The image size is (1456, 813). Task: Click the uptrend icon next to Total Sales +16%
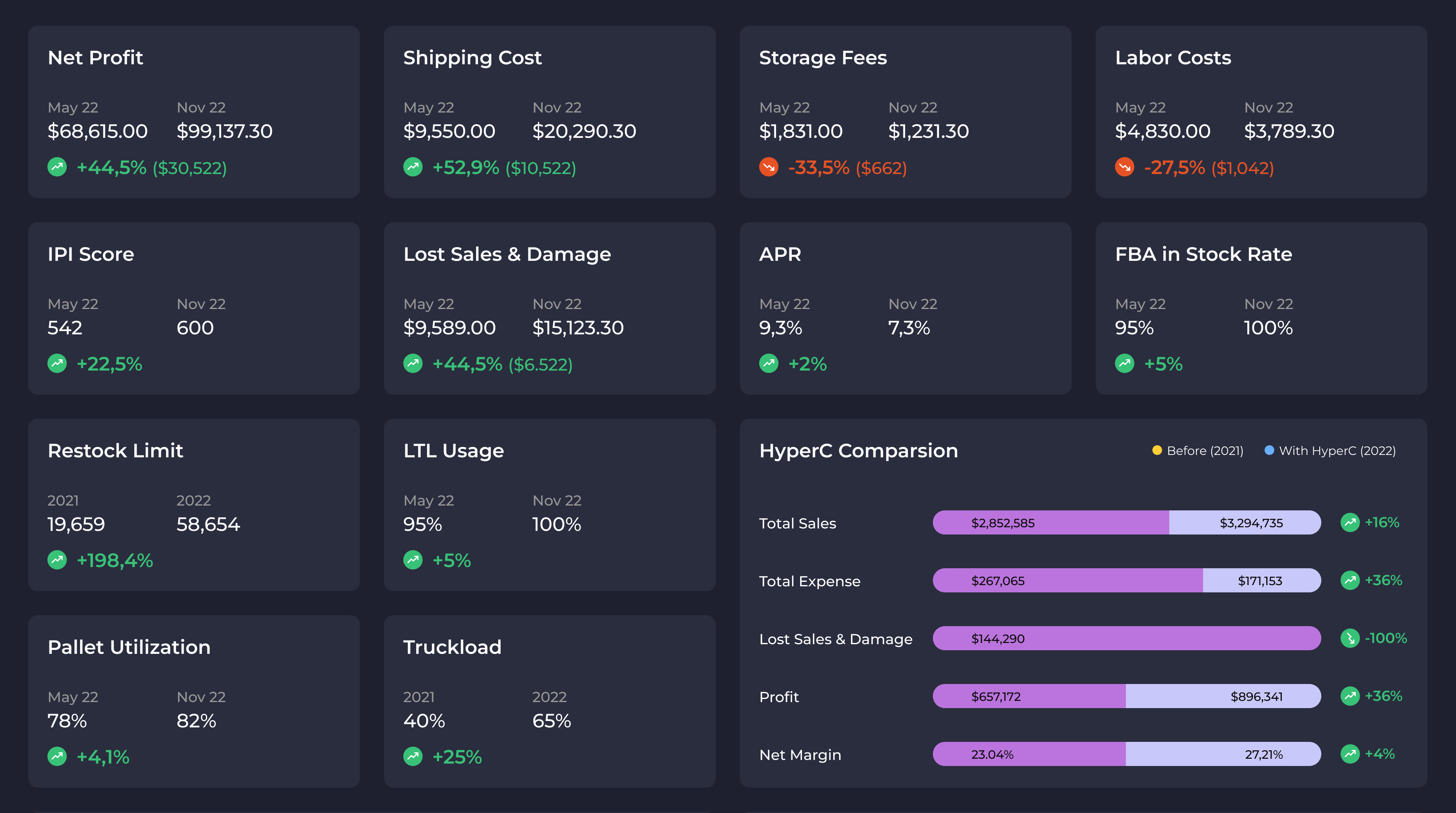[x=1350, y=522]
